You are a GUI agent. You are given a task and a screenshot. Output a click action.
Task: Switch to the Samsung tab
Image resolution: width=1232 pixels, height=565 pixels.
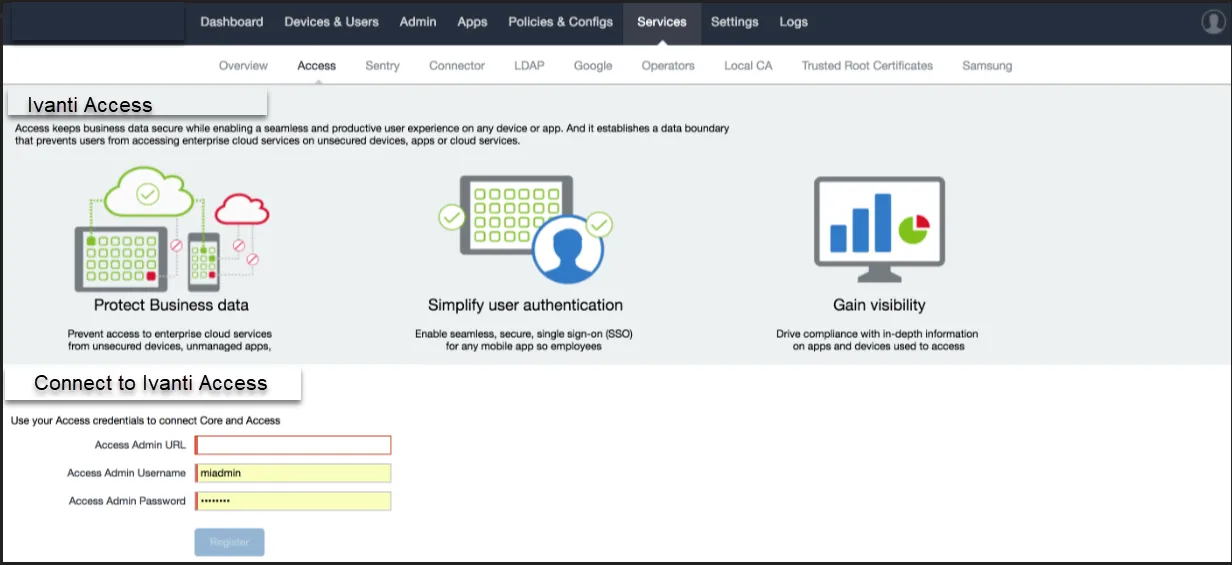point(987,66)
